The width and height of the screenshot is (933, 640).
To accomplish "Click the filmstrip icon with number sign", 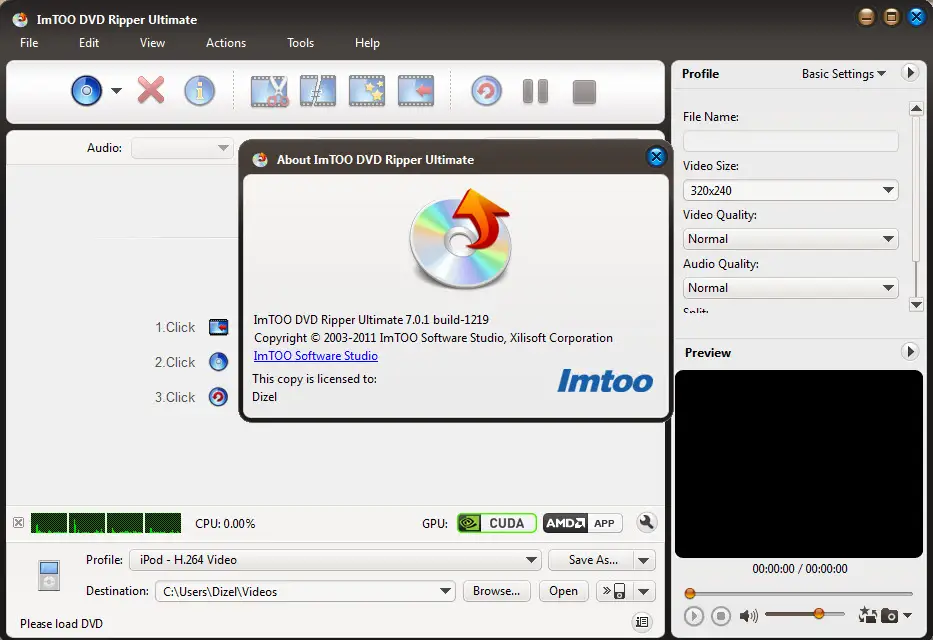I will [318, 91].
